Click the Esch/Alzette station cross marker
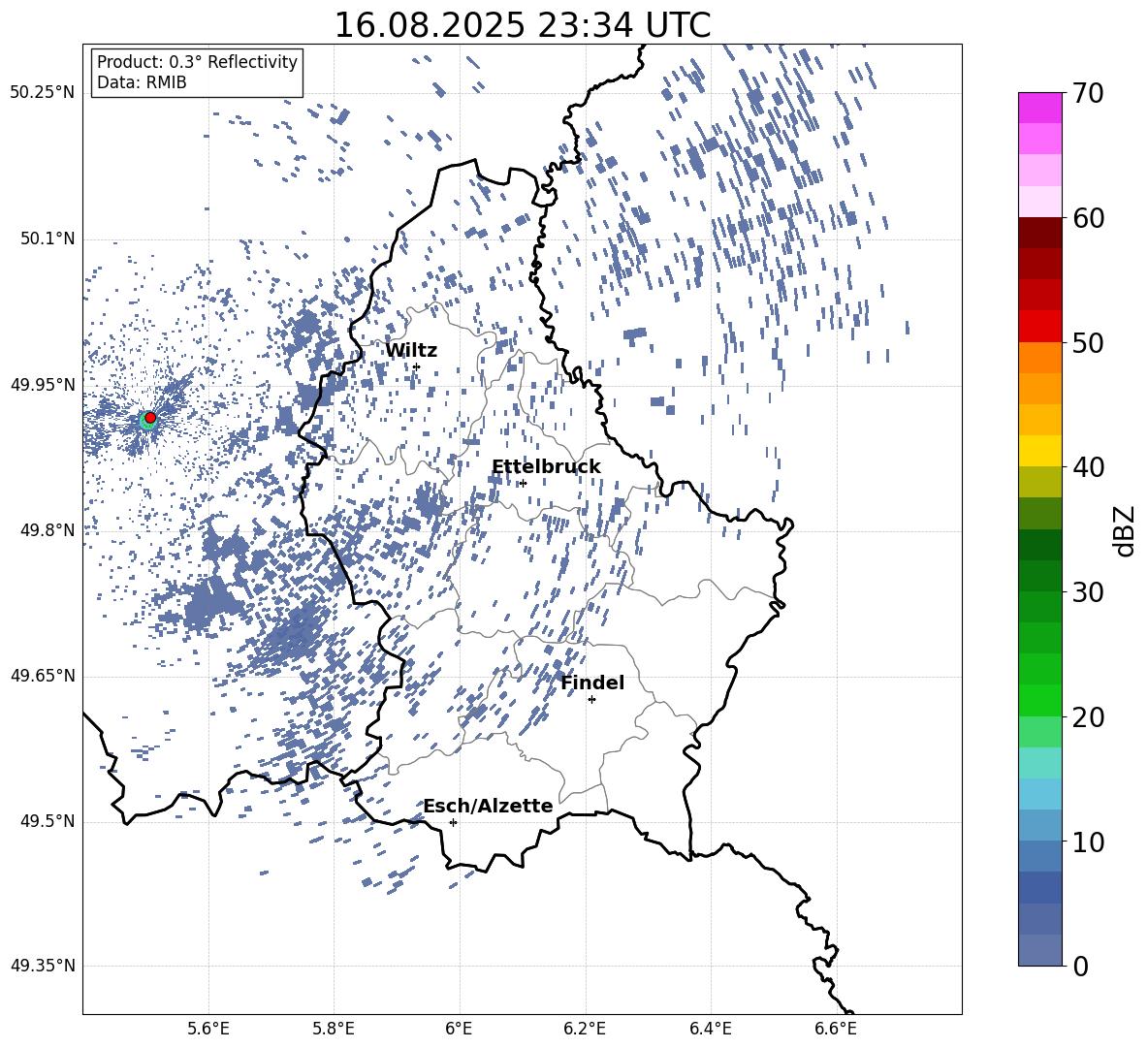Viewport: 1148px width, 1048px height. tap(453, 822)
